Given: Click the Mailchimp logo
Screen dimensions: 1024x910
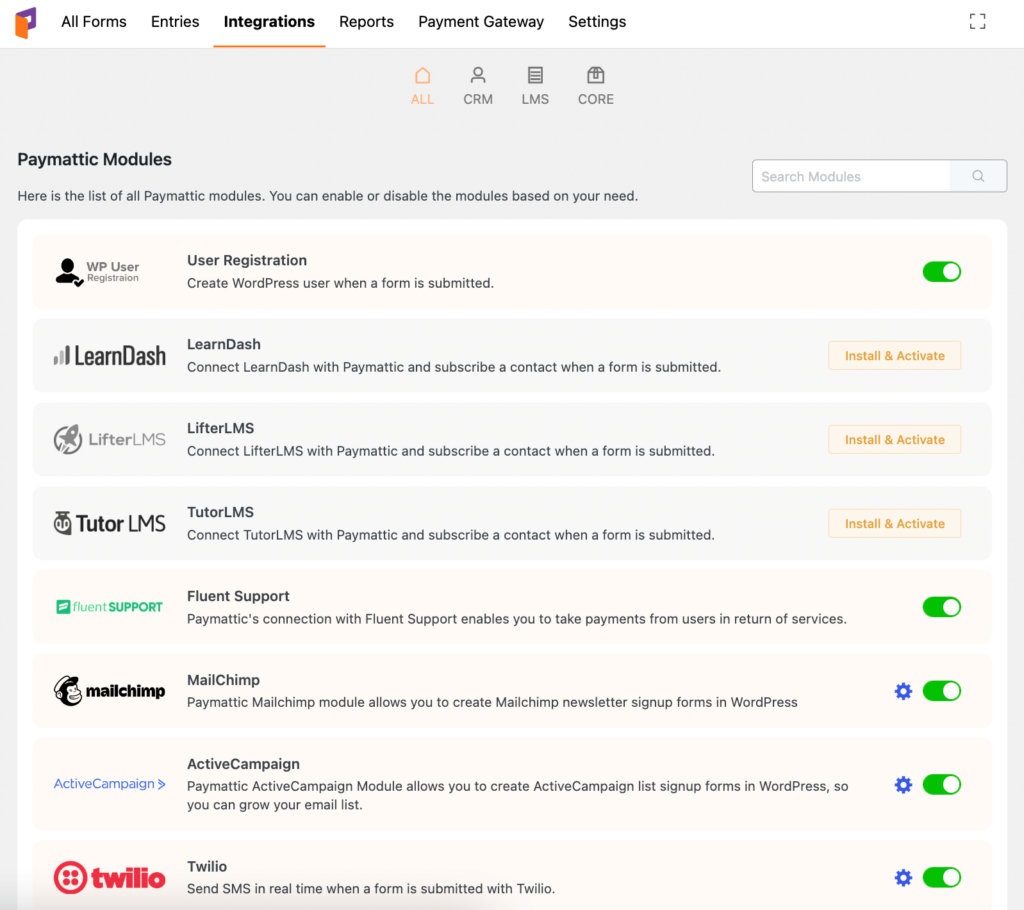Looking at the screenshot, I should tap(110, 691).
